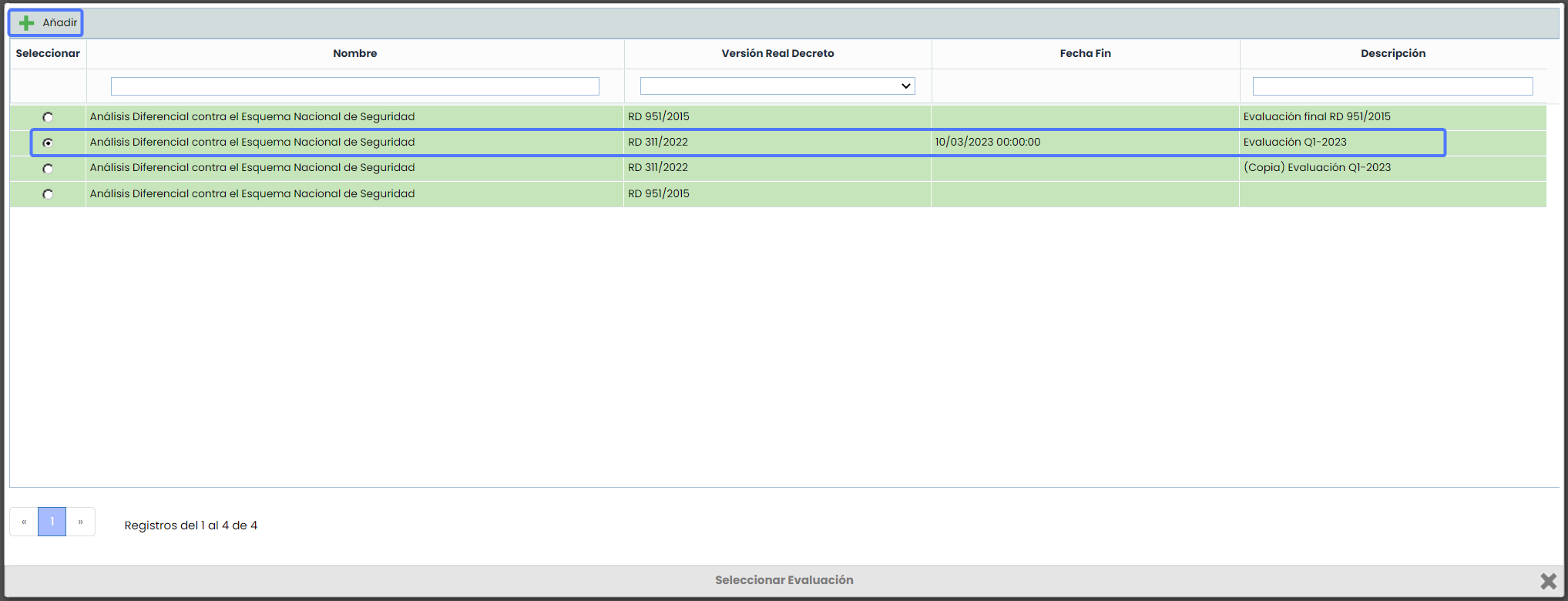
Task: Click the Evaluación final RD 951/2015 description
Action: coord(1316,116)
